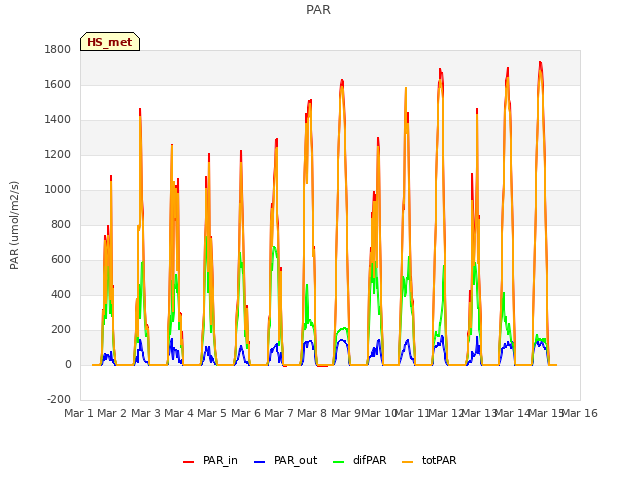
Task: Click the Mar 8 peak near 1630
Action: pyautogui.click(x=342, y=80)
